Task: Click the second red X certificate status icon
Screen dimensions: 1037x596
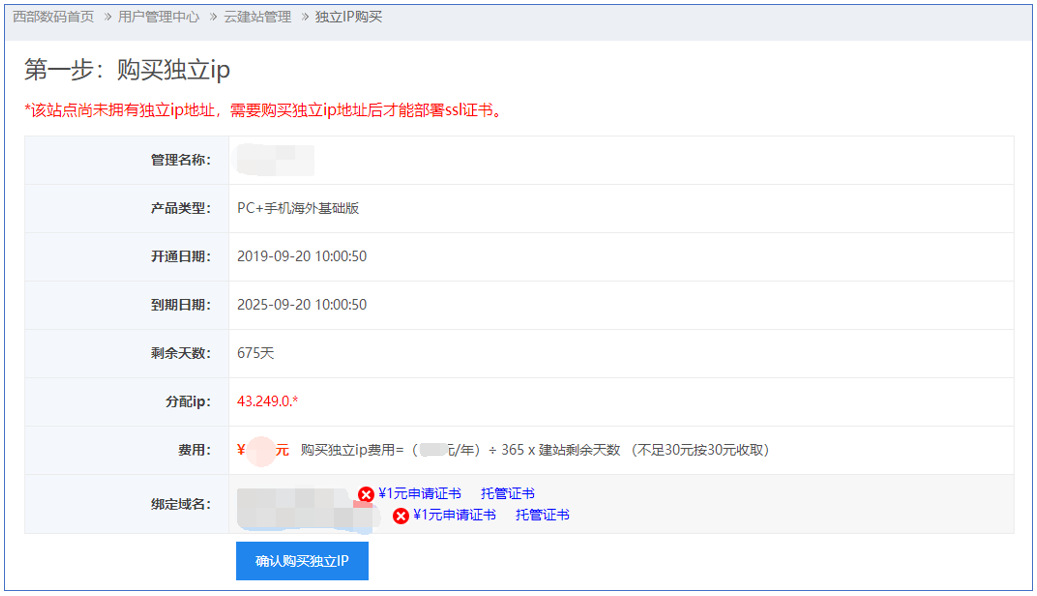Action: pyautogui.click(x=401, y=516)
